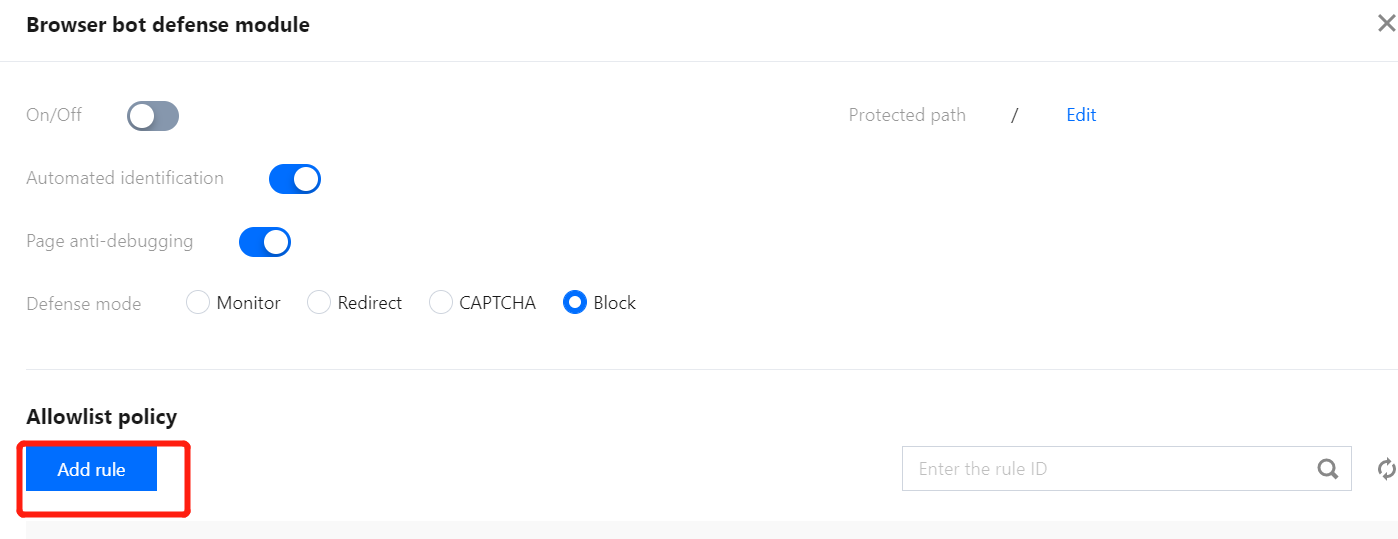
Task: Turn off the Page anti-debugging toggle
Action: coord(265,242)
